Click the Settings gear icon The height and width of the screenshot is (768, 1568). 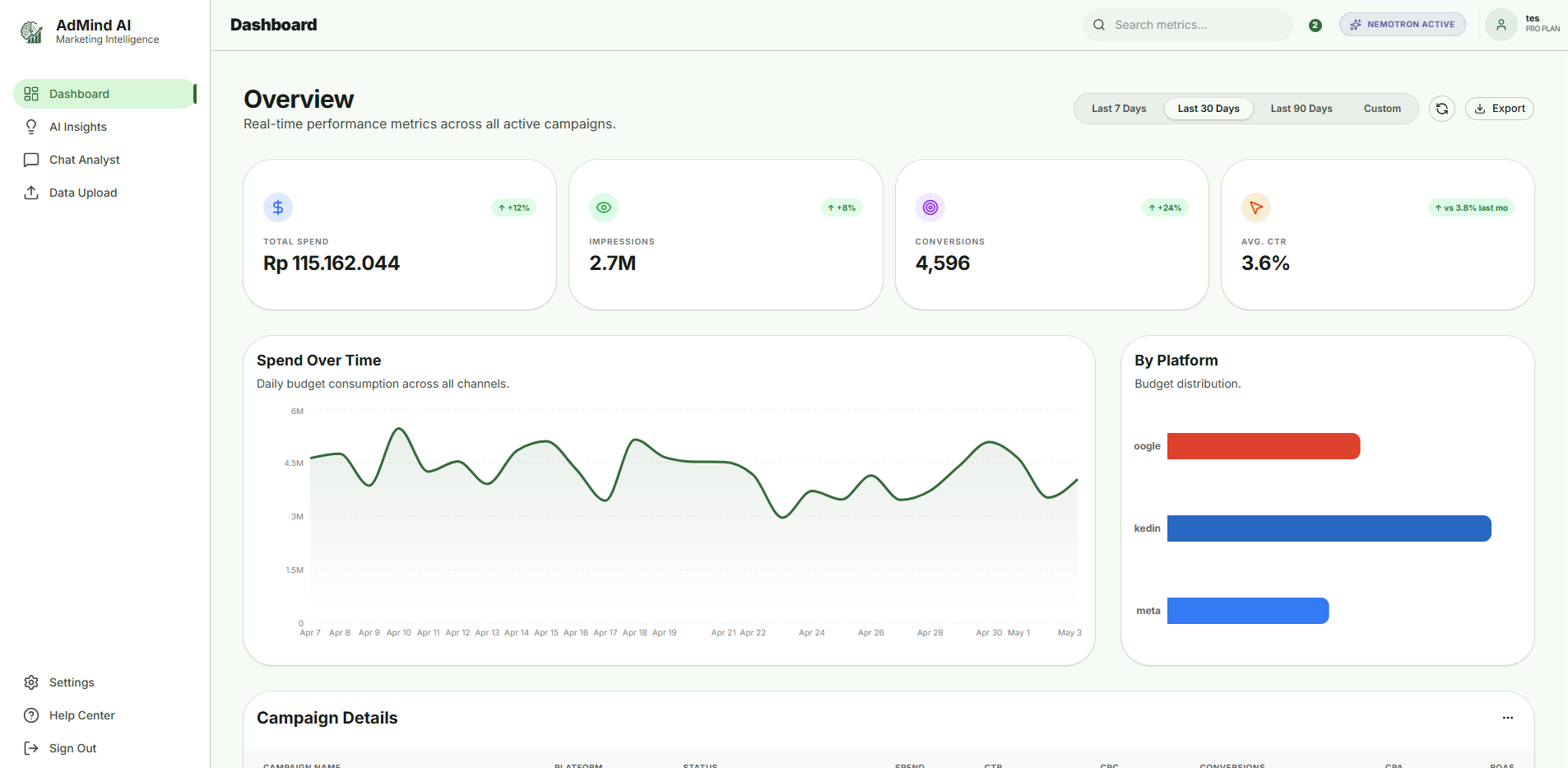pyautogui.click(x=31, y=682)
